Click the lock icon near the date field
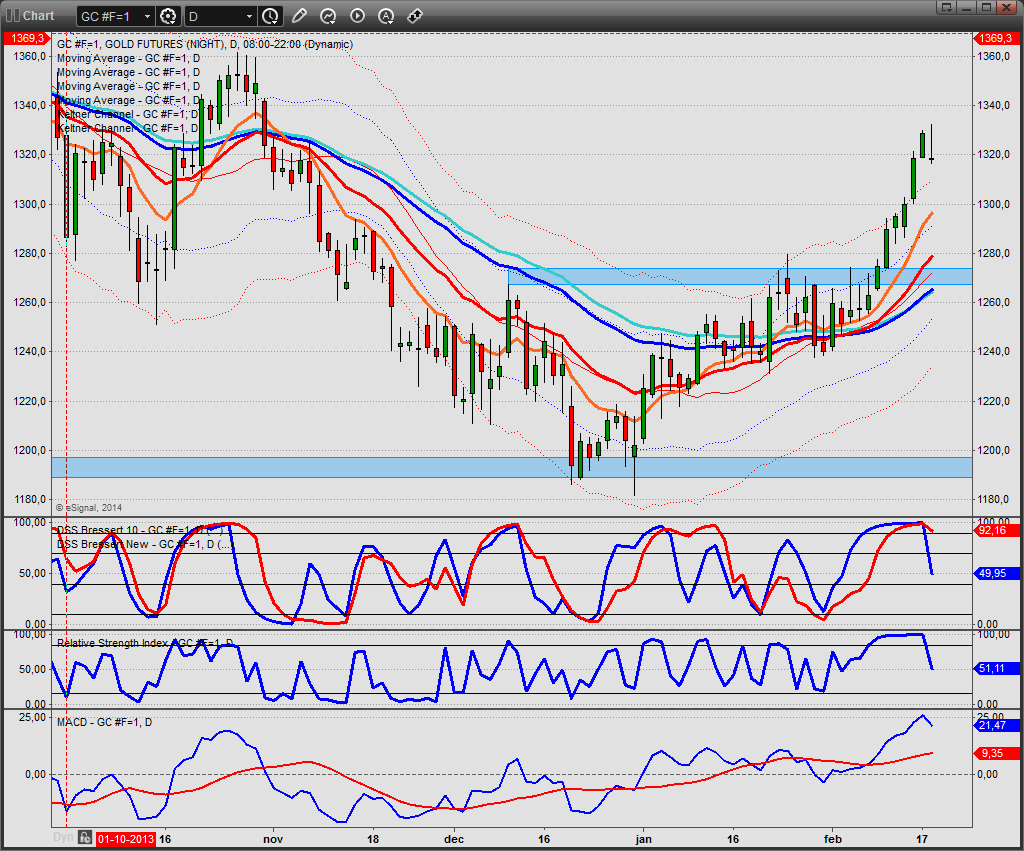Screen dimensions: 1024x851 [84, 837]
